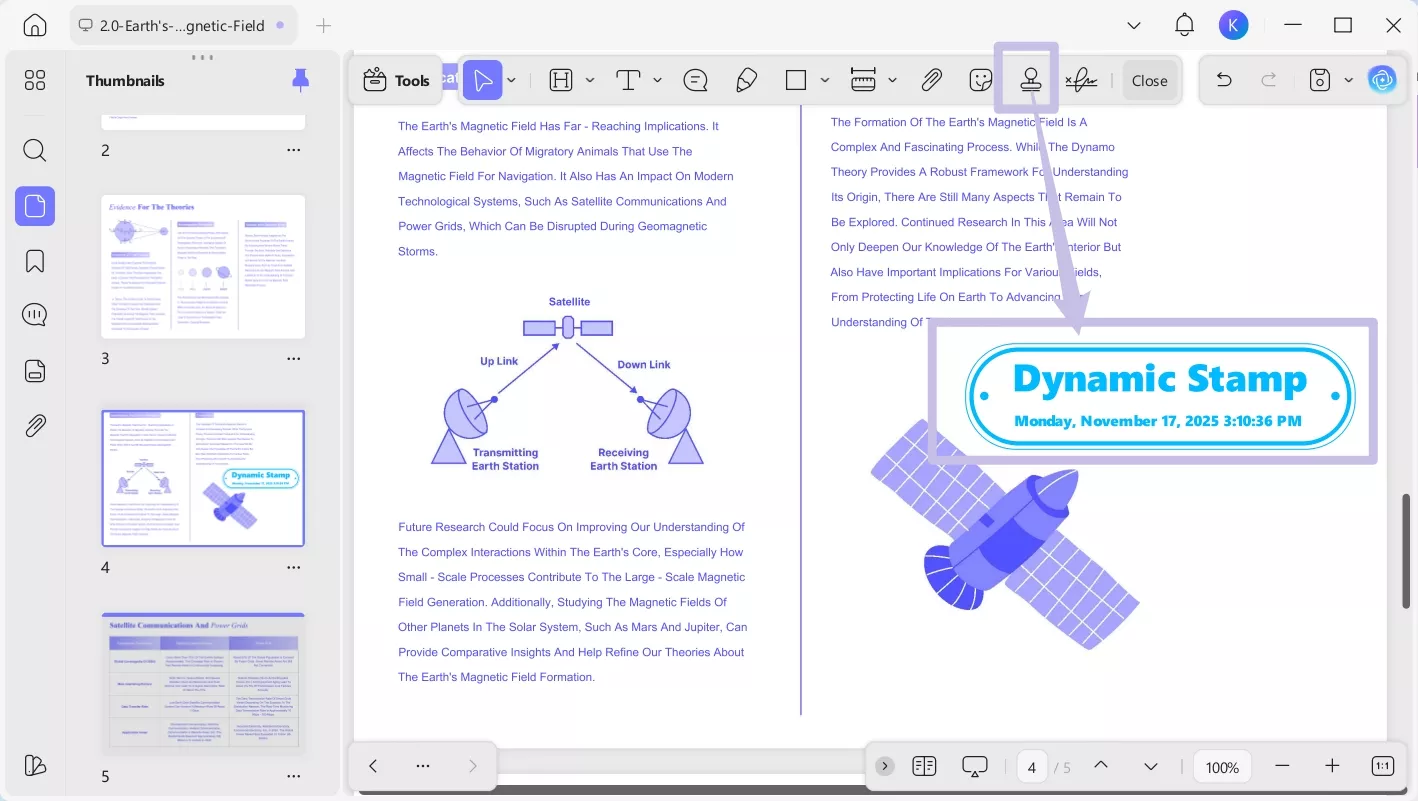
Task: Select the page 3 thumbnail
Action: coord(203,266)
